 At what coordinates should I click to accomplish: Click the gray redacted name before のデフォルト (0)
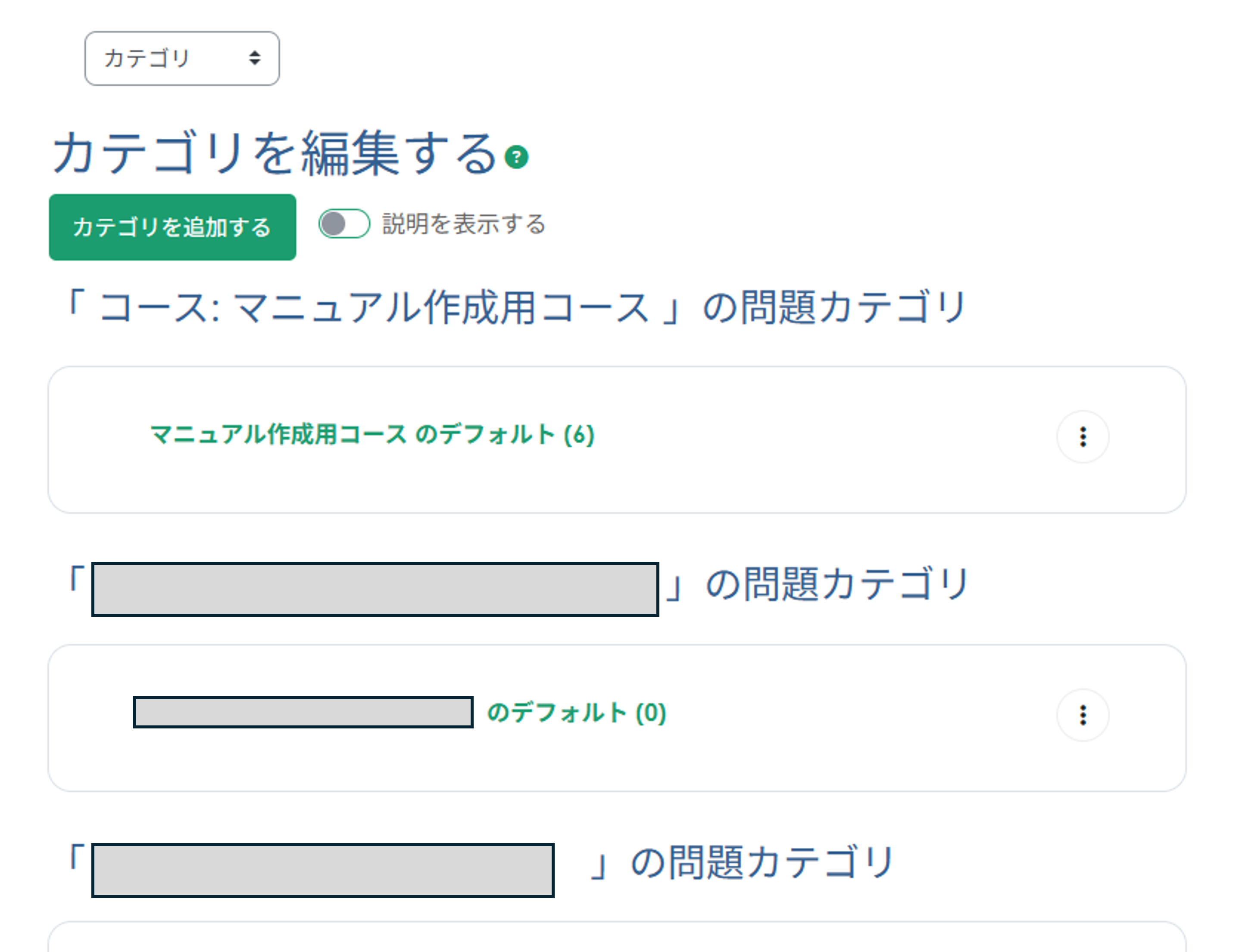click(x=303, y=712)
